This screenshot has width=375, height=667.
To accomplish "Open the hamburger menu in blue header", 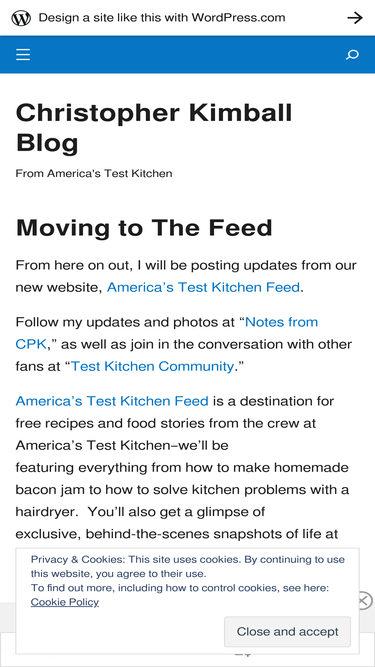I will coord(23,55).
